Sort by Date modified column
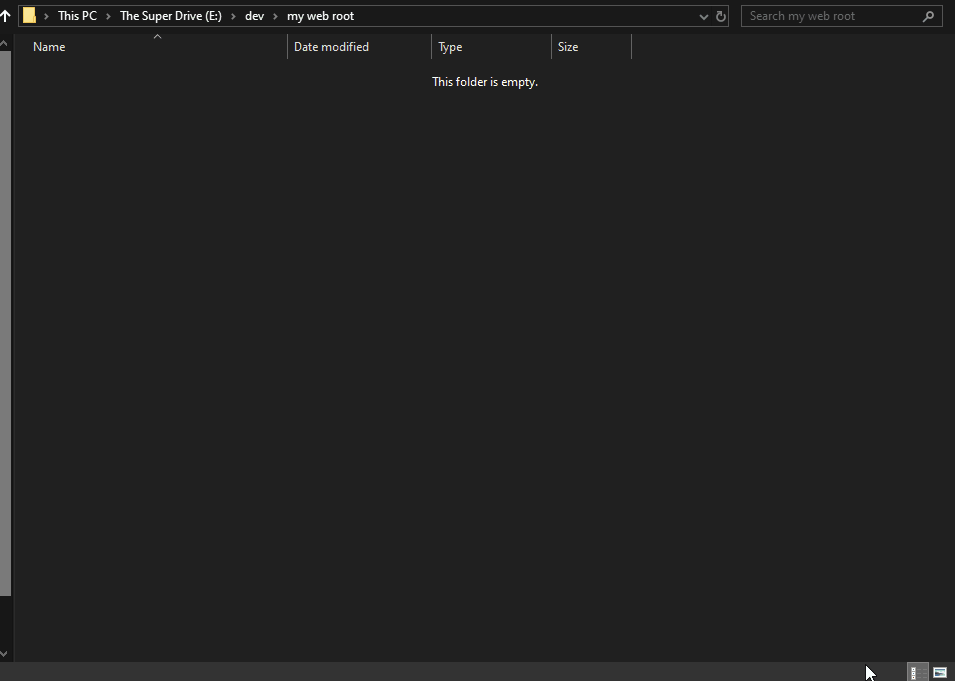The height and width of the screenshot is (681, 955). coord(359,47)
